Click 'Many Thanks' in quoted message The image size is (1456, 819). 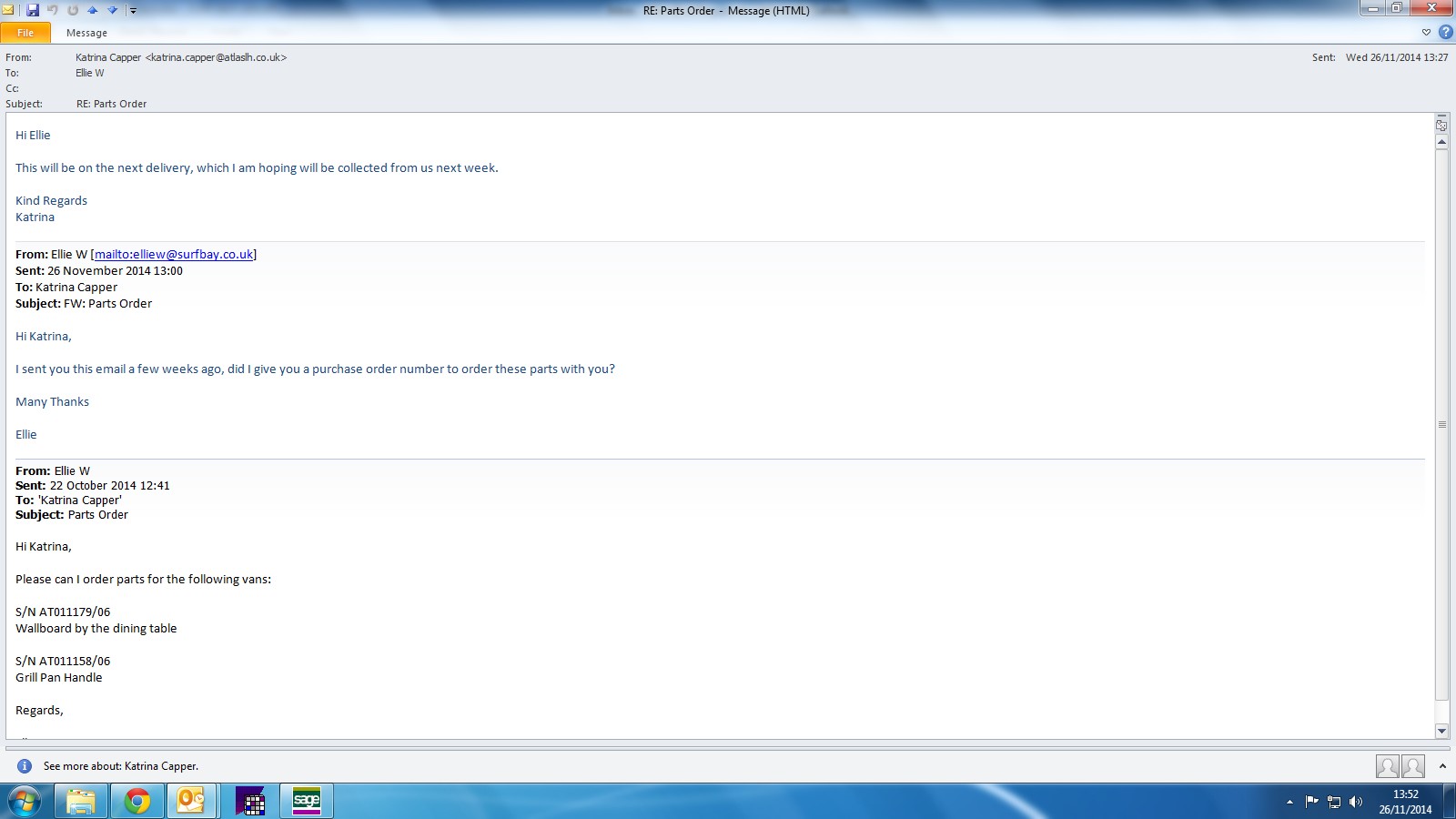click(53, 402)
